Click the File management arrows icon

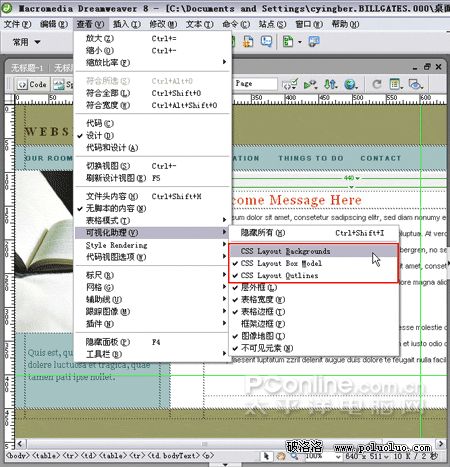[x=331, y=84]
